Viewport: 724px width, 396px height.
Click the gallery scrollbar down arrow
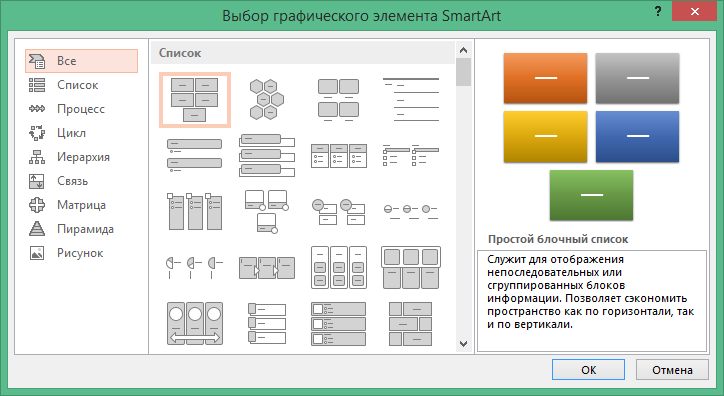[x=464, y=344]
